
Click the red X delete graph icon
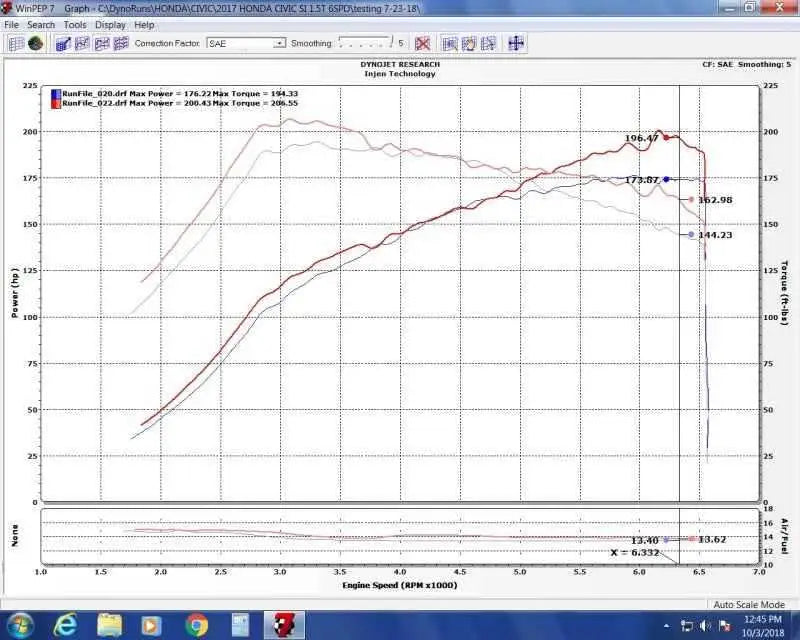click(x=423, y=44)
